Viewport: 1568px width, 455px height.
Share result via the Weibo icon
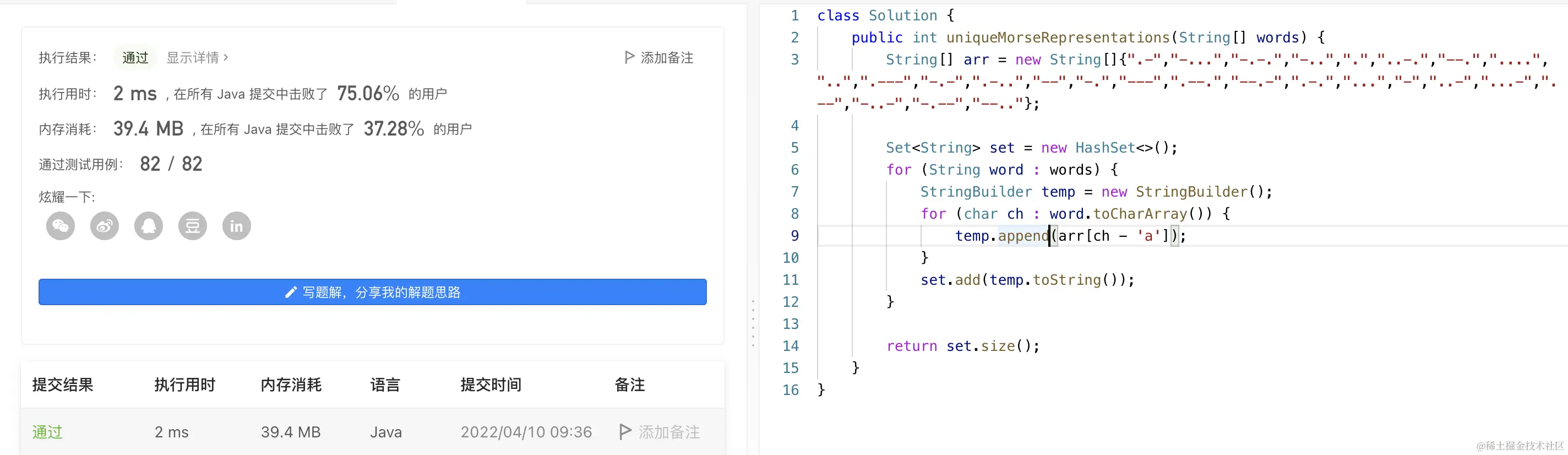pos(105,226)
